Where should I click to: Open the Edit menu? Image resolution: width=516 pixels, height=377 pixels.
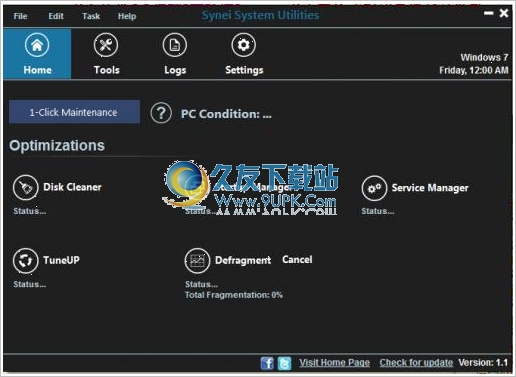[x=56, y=16]
